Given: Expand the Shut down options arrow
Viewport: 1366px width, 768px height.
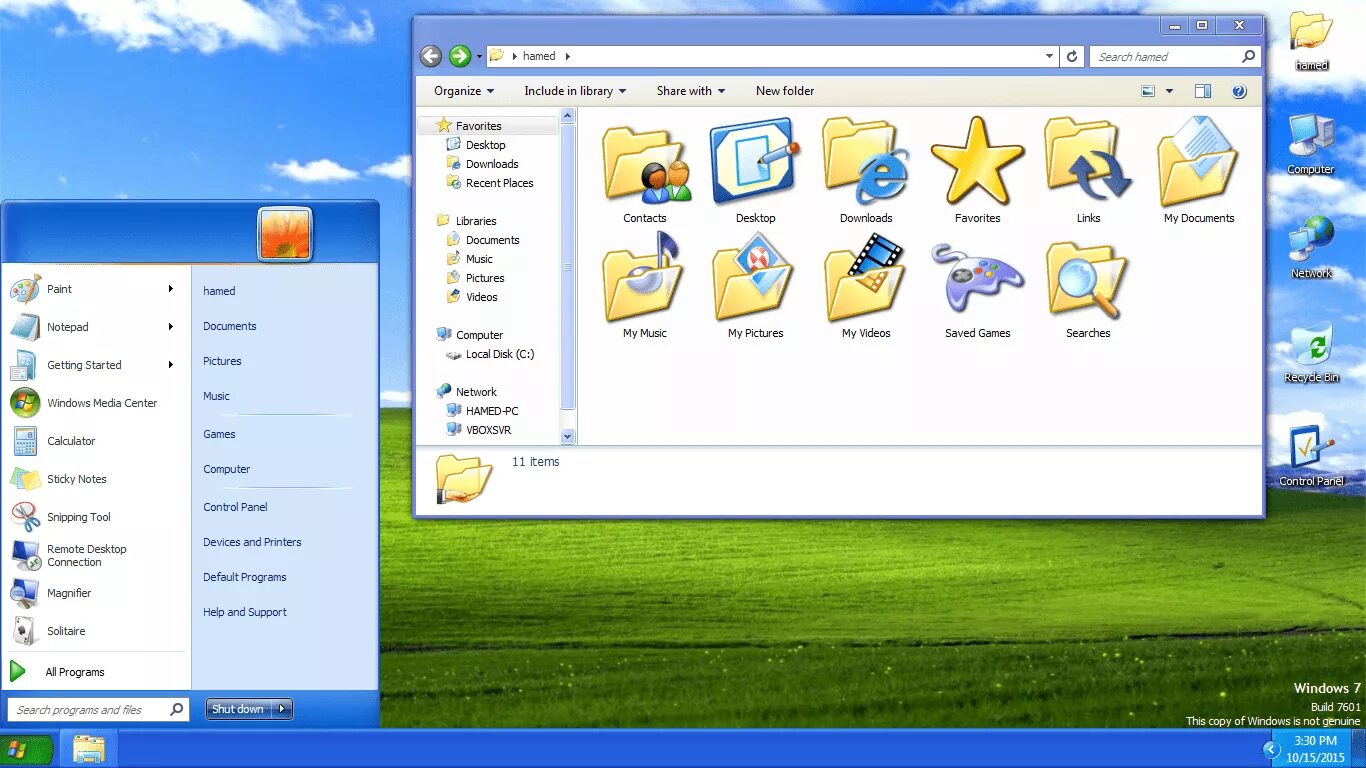Looking at the screenshot, I should pos(282,708).
